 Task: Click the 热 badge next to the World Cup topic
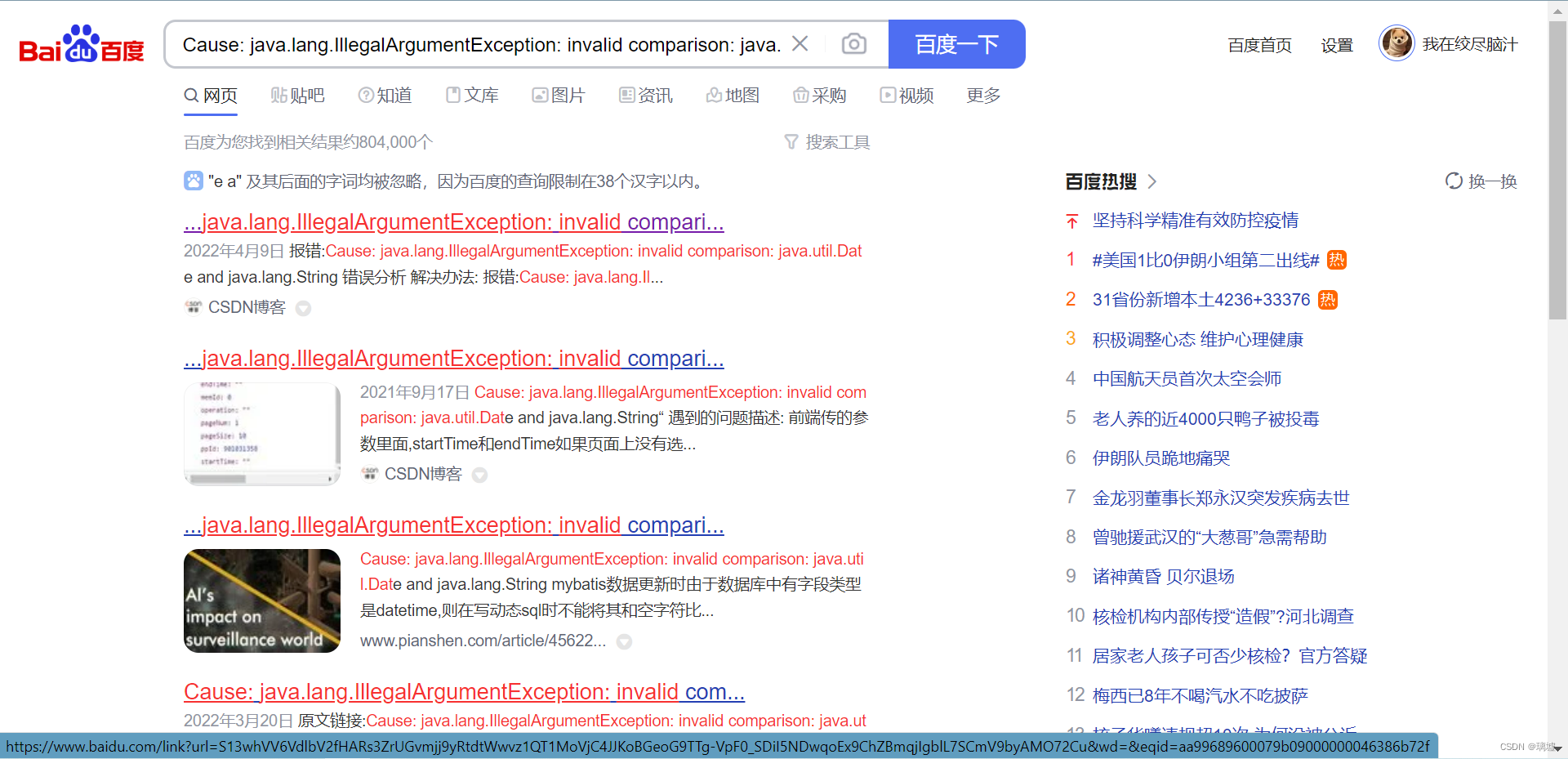pos(1337,259)
